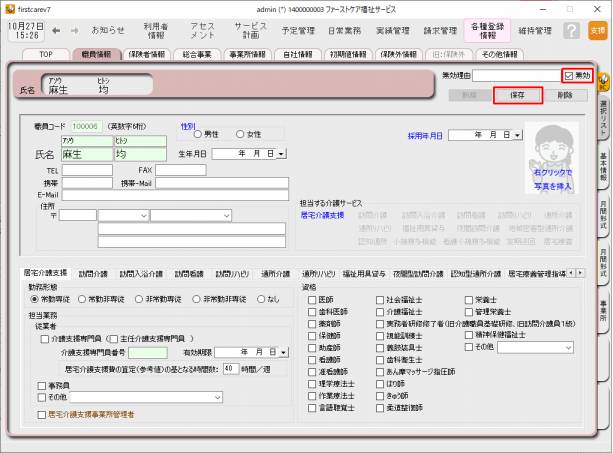Check the 社会福祉士 qualification box
This screenshot has width=613, height=453.
coord(391,299)
